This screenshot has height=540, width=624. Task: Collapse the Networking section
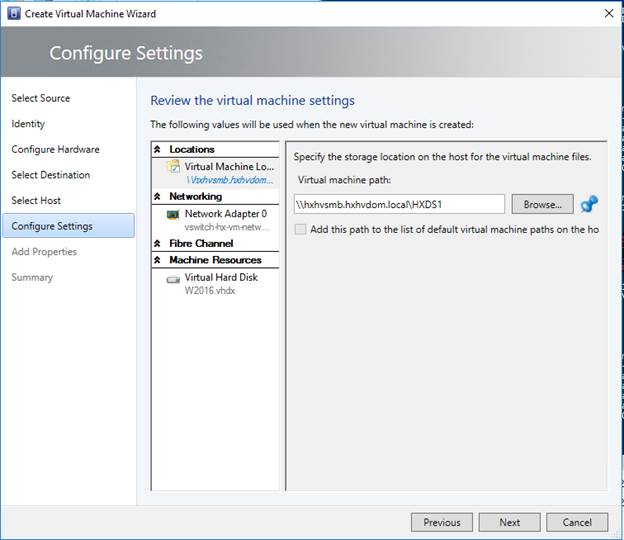click(157, 196)
